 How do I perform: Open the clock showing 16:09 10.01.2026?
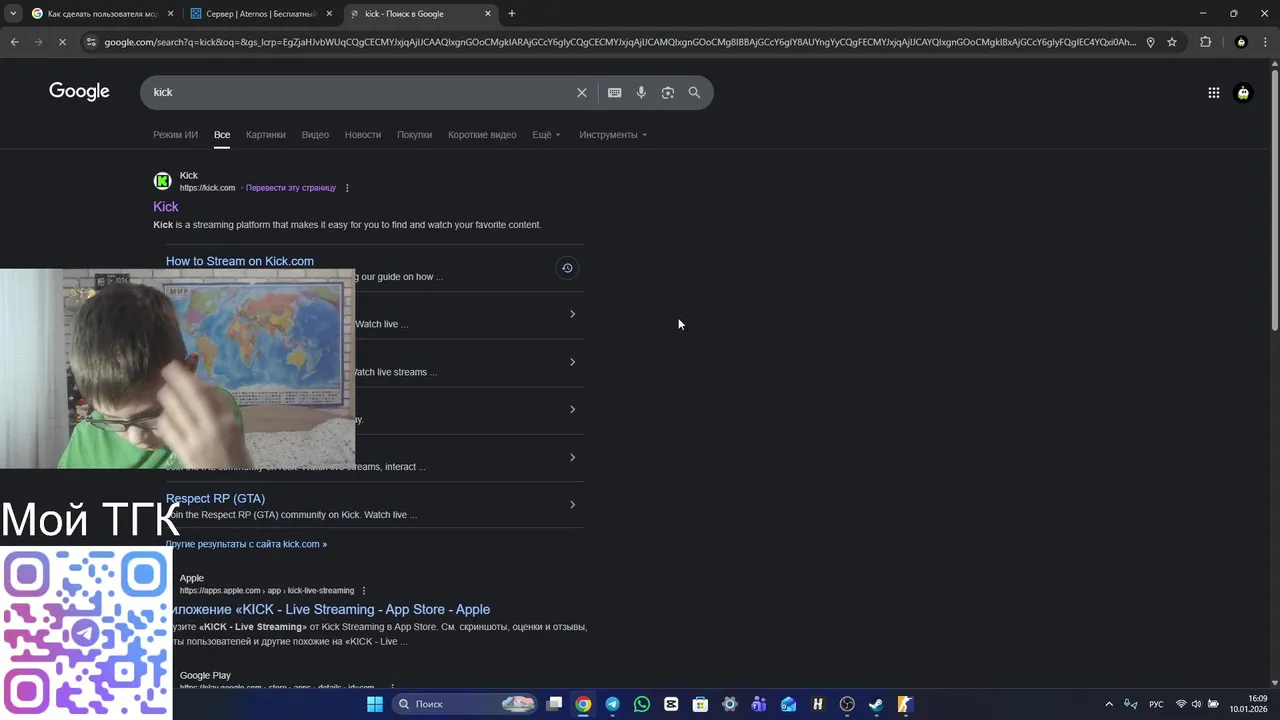tap(1248, 704)
